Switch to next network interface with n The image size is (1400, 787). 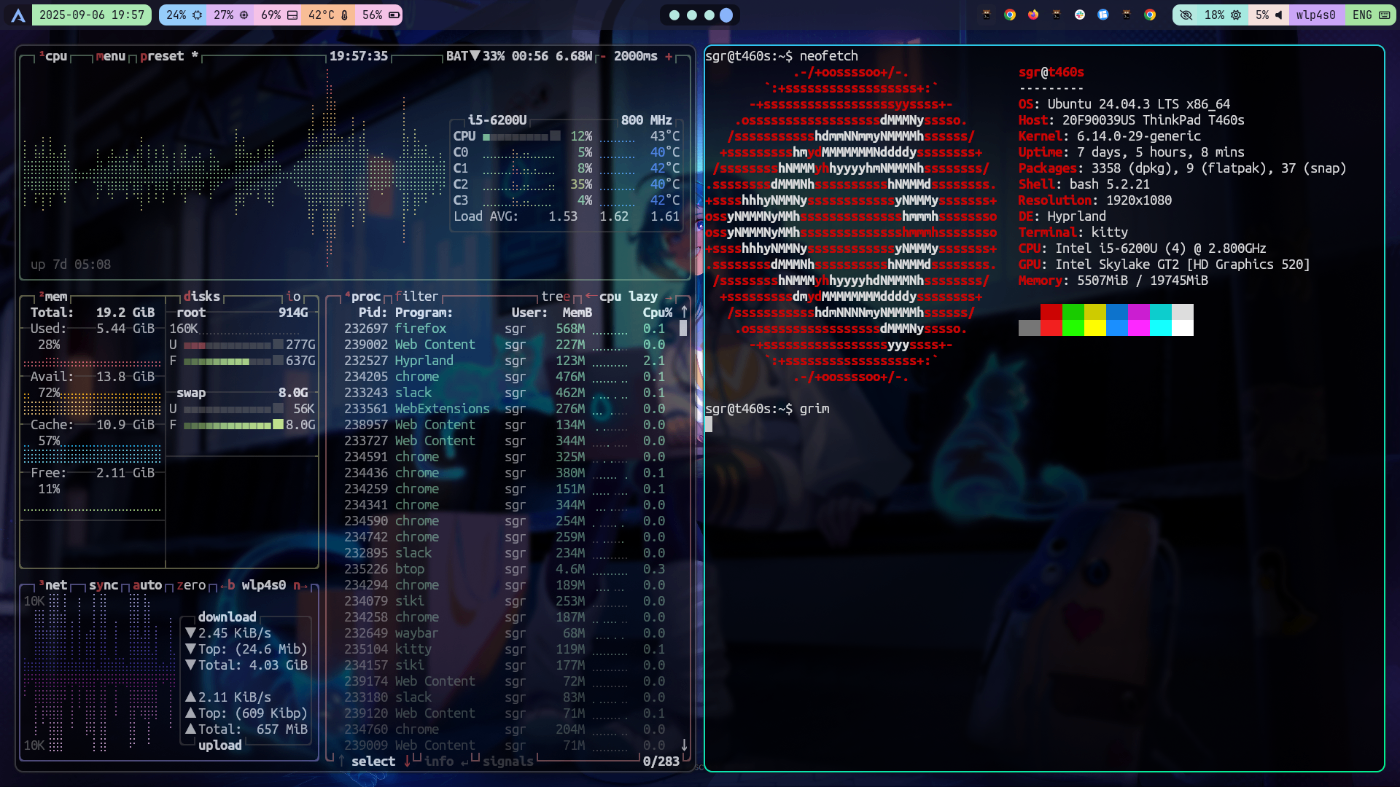[299, 585]
